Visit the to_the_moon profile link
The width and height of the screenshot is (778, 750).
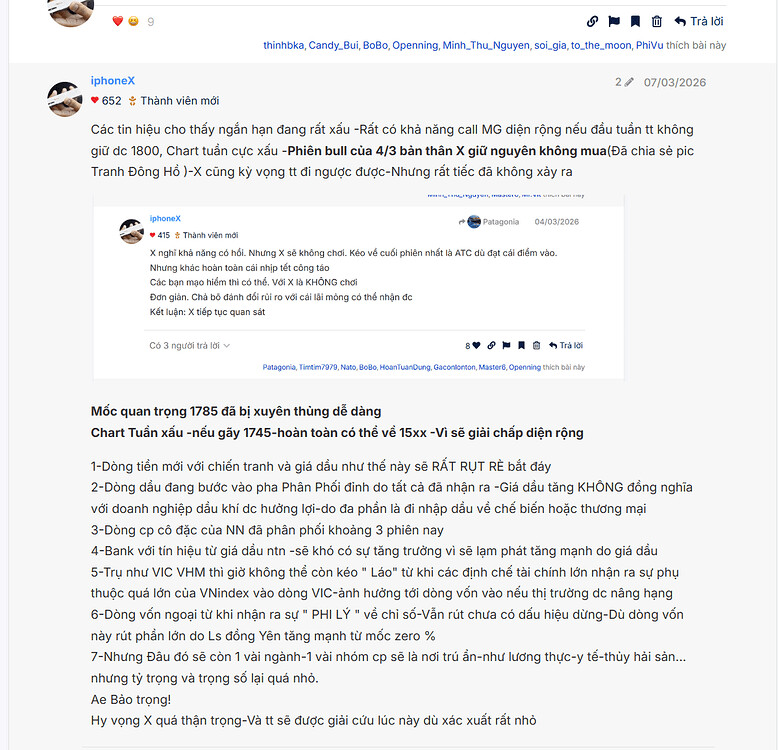click(x=601, y=46)
